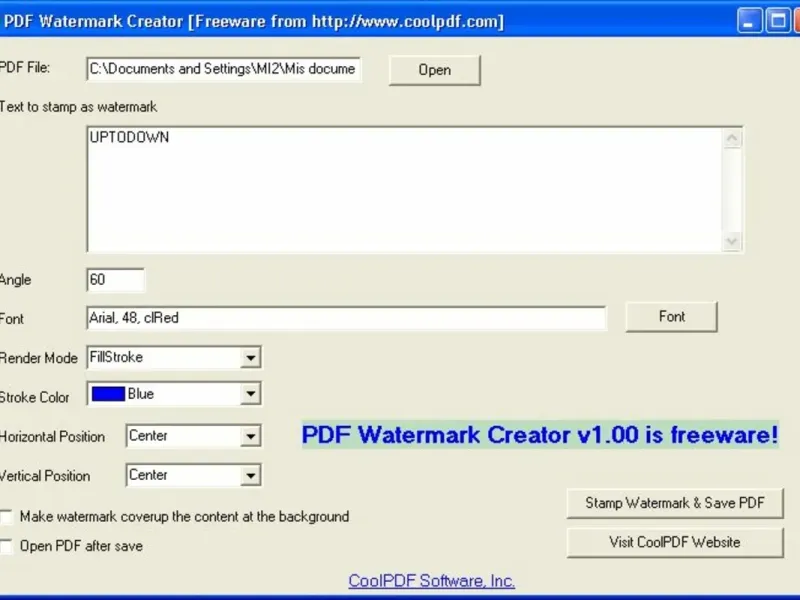Screen dimensions: 800x600
Task: Click Visit CoolPDF Website button
Action: (x=674, y=542)
